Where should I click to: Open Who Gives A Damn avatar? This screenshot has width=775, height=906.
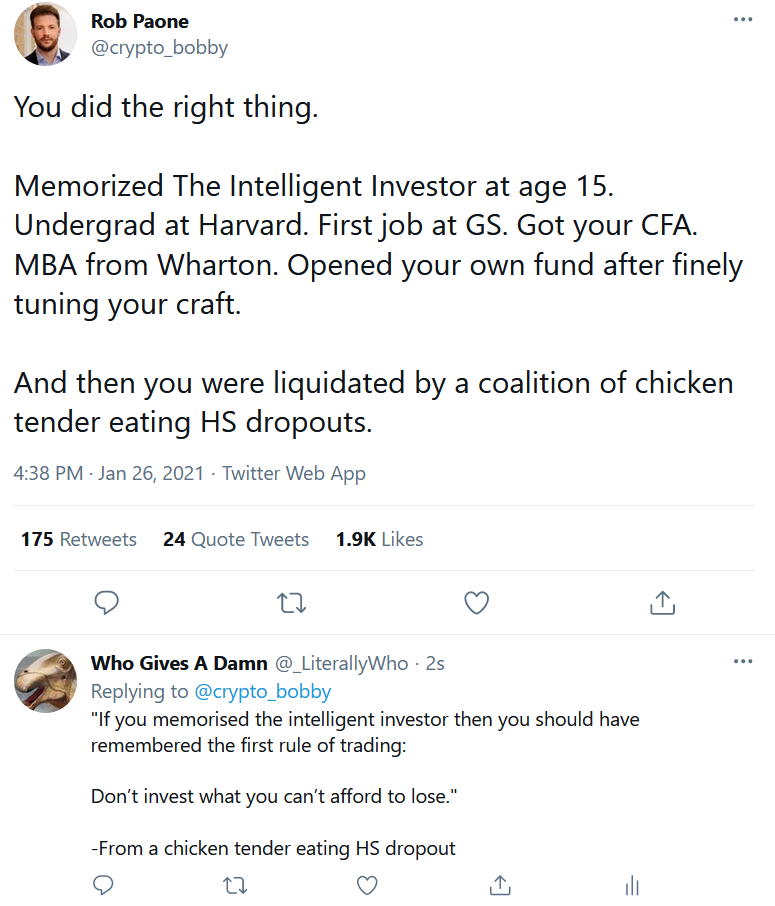(x=45, y=679)
